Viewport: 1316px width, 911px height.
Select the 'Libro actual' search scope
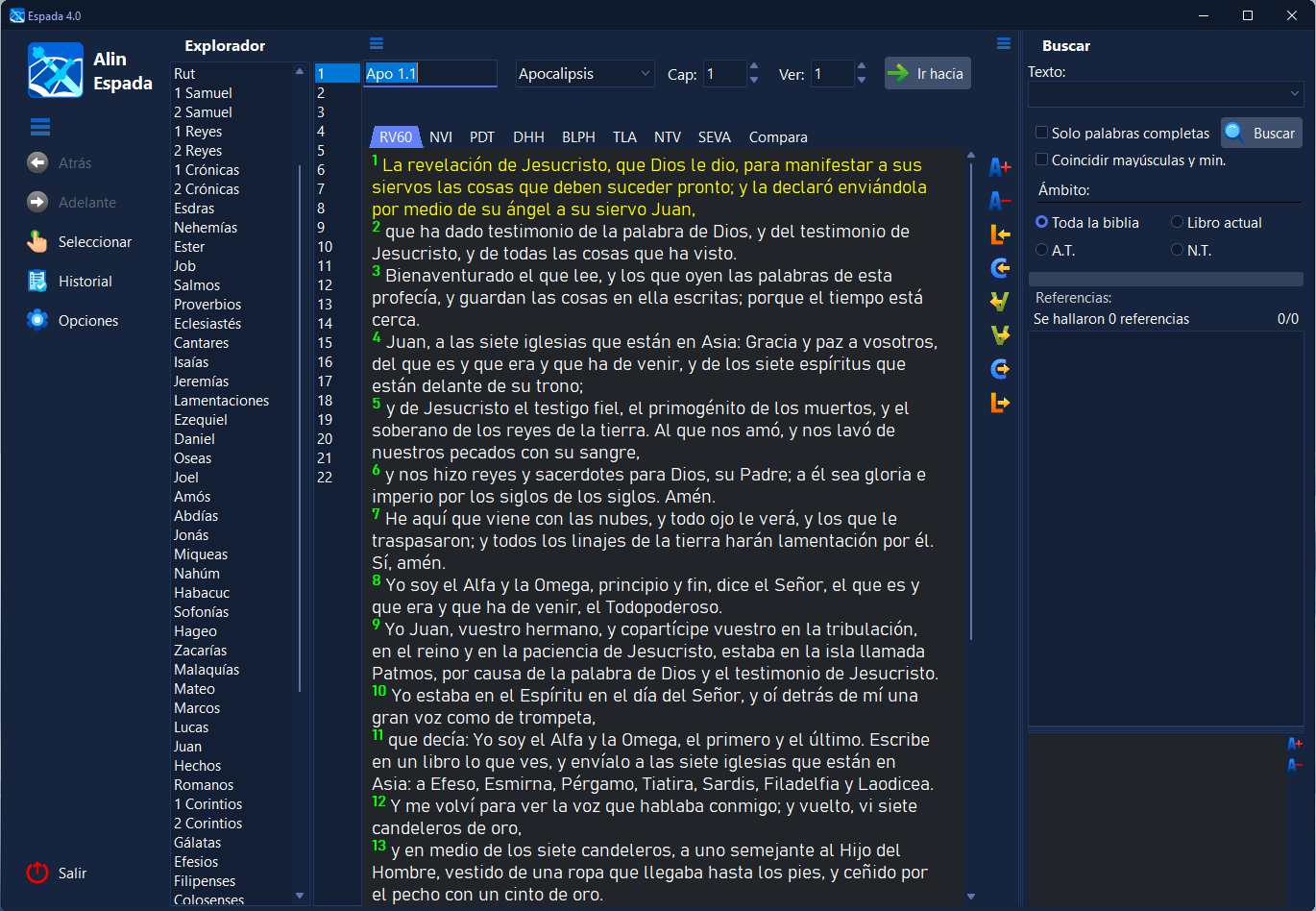[x=1177, y=222]
